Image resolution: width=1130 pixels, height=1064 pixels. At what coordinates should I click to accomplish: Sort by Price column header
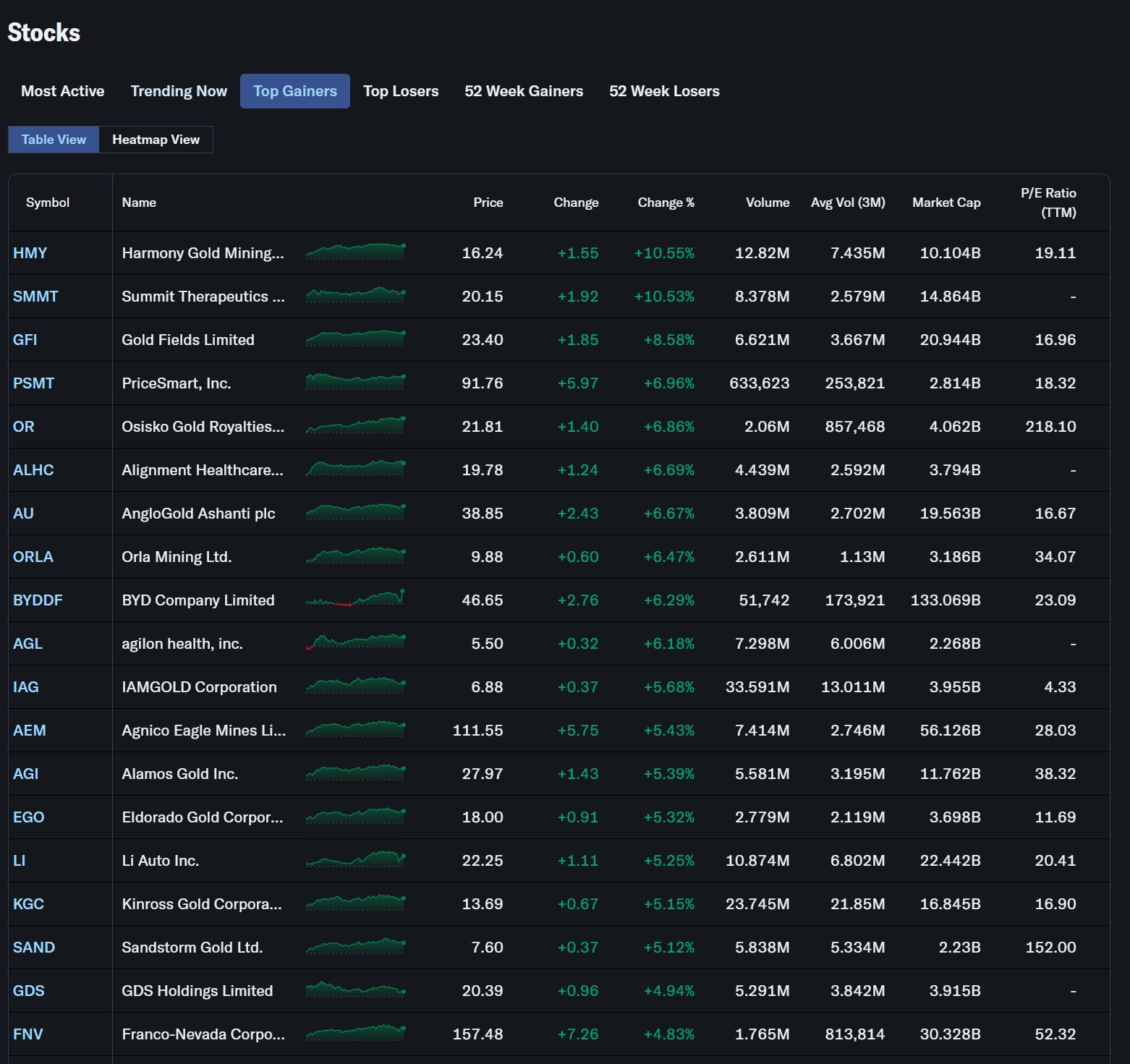click(x=488, y=203)
